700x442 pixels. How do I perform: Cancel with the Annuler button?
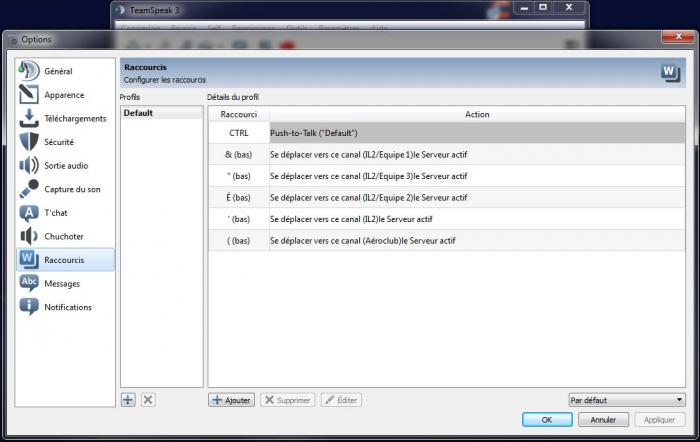point(603,420)
